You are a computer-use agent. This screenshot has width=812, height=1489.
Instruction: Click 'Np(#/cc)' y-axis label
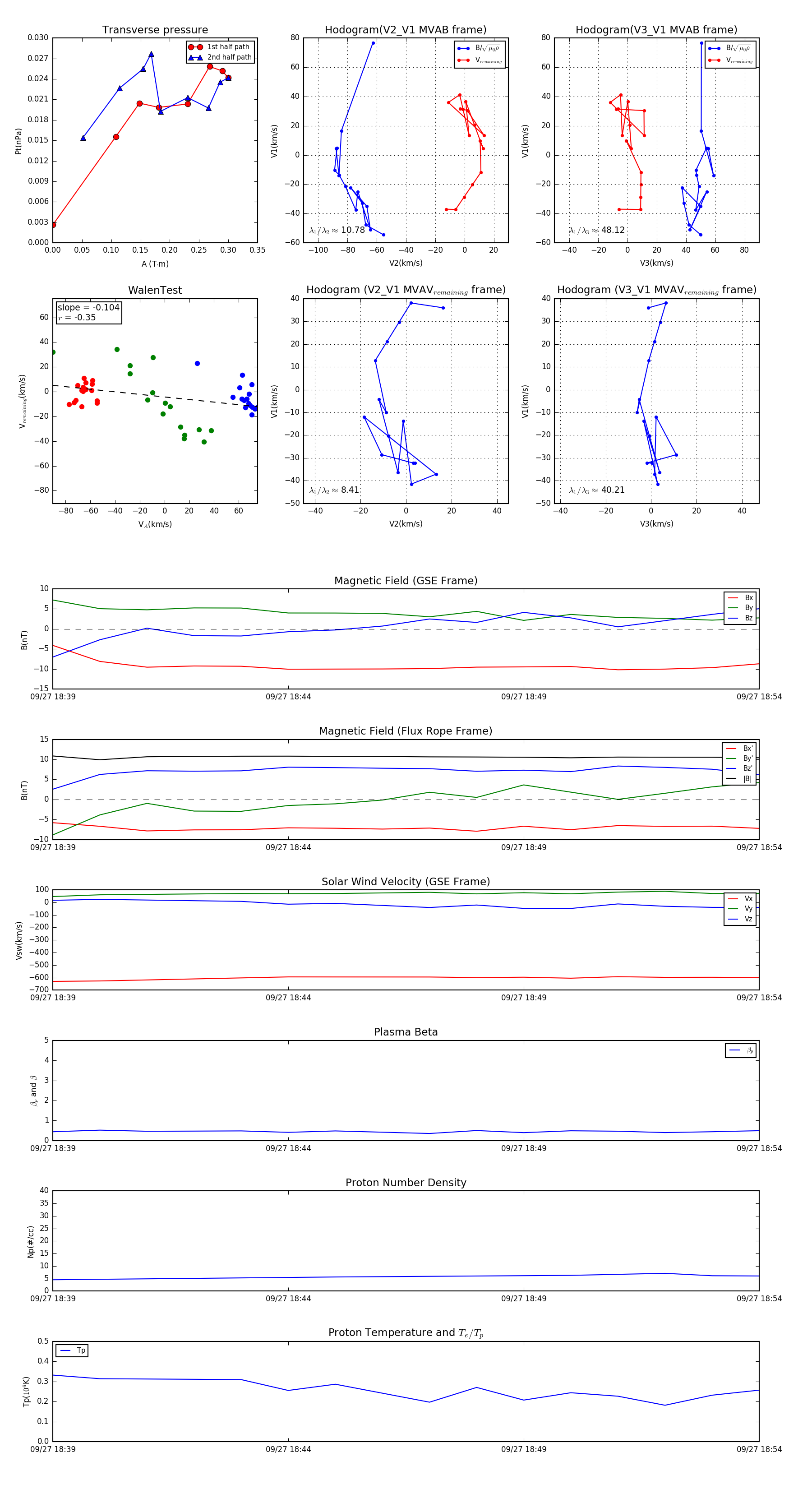click(31, 1241)
